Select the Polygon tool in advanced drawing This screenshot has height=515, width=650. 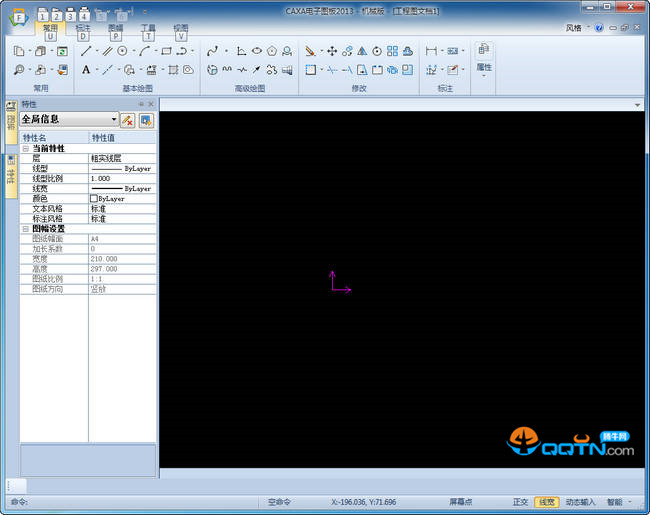(272, 51)
